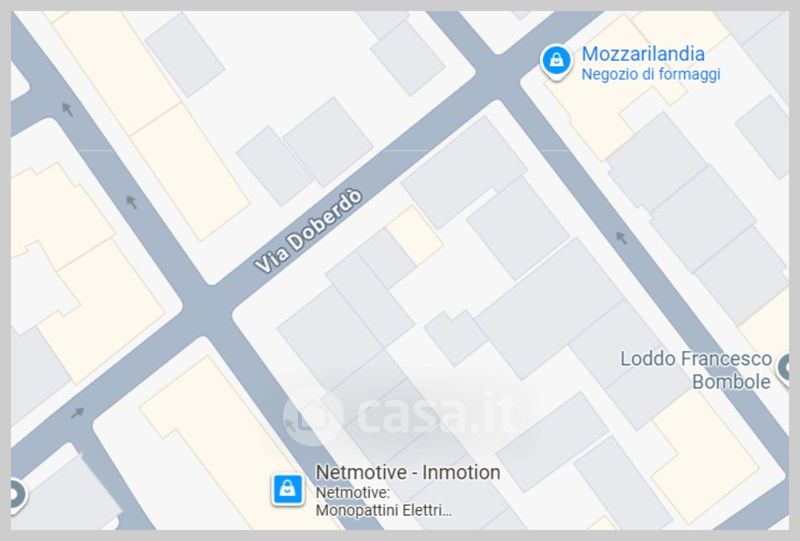Click the Via Doberdò street label

(x=308, y=231)
